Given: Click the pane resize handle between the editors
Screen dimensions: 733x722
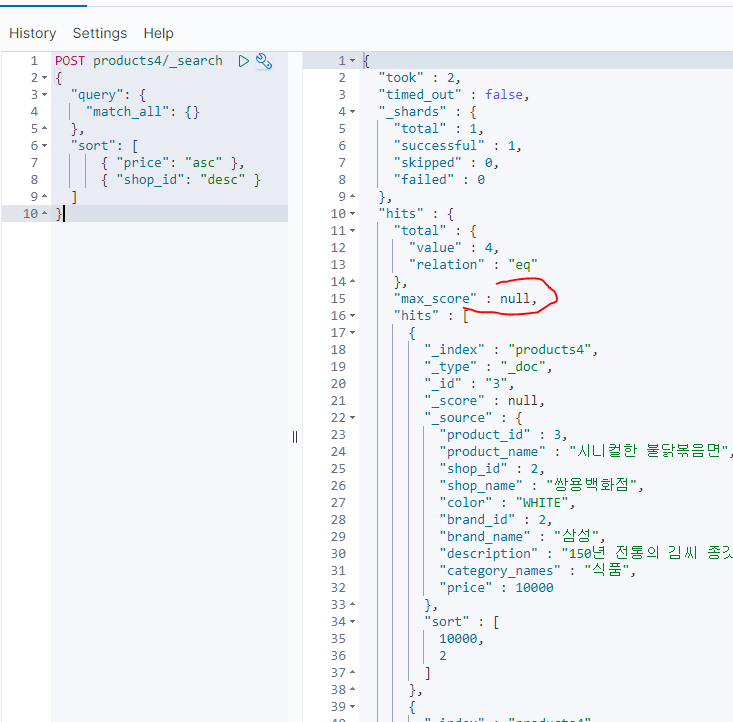Looking at the screenshot, I should pyautogui.click(x=295, y=436).
